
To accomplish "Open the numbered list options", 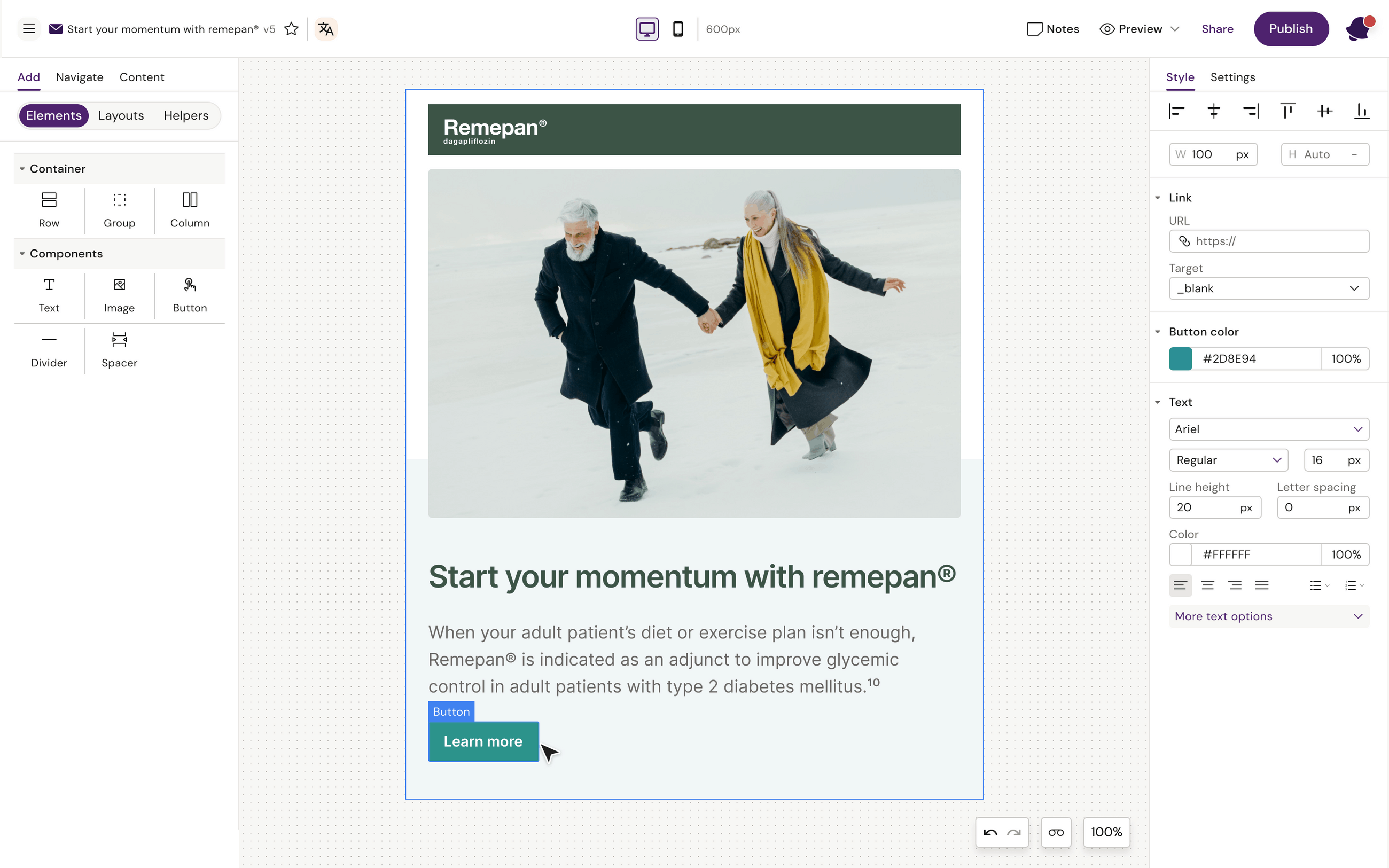I will click(1354, 585).
